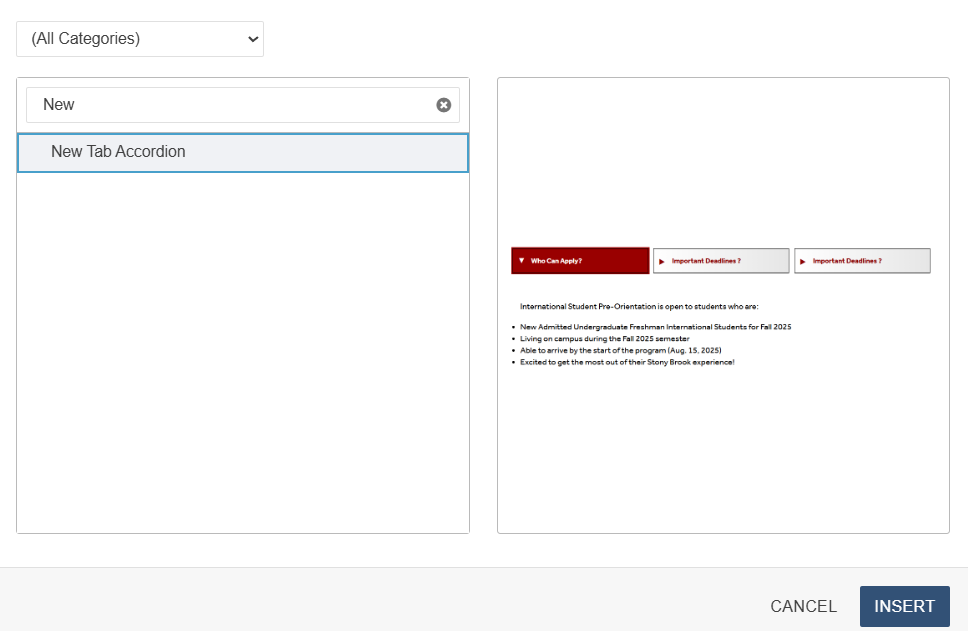Open the (All Categories) dropdown
Screen dimensions: 968x631
click(x=140, y=38)
